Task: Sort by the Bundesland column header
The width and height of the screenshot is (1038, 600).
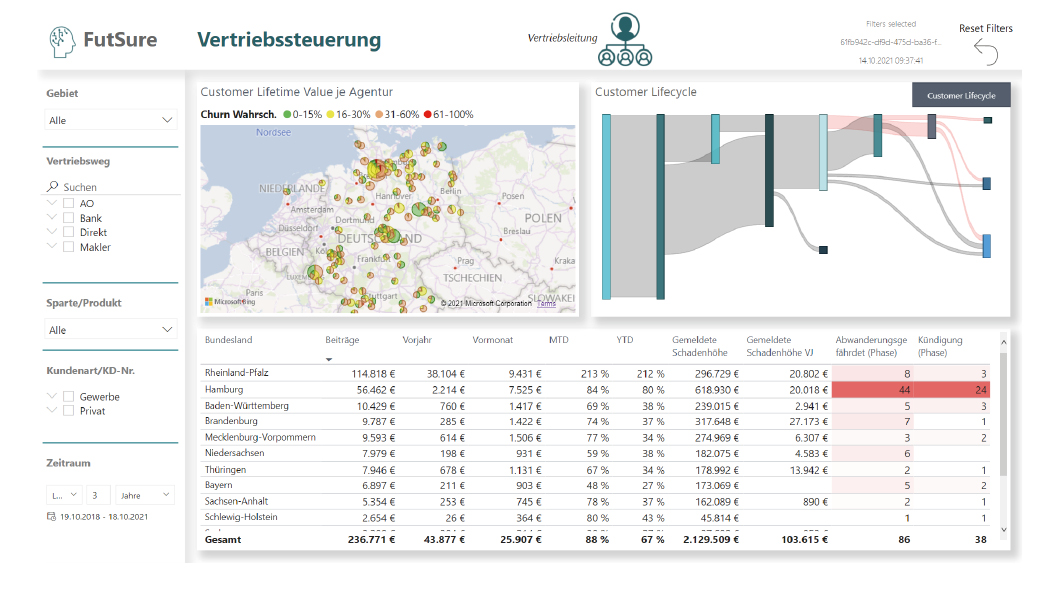Action: 228,340
